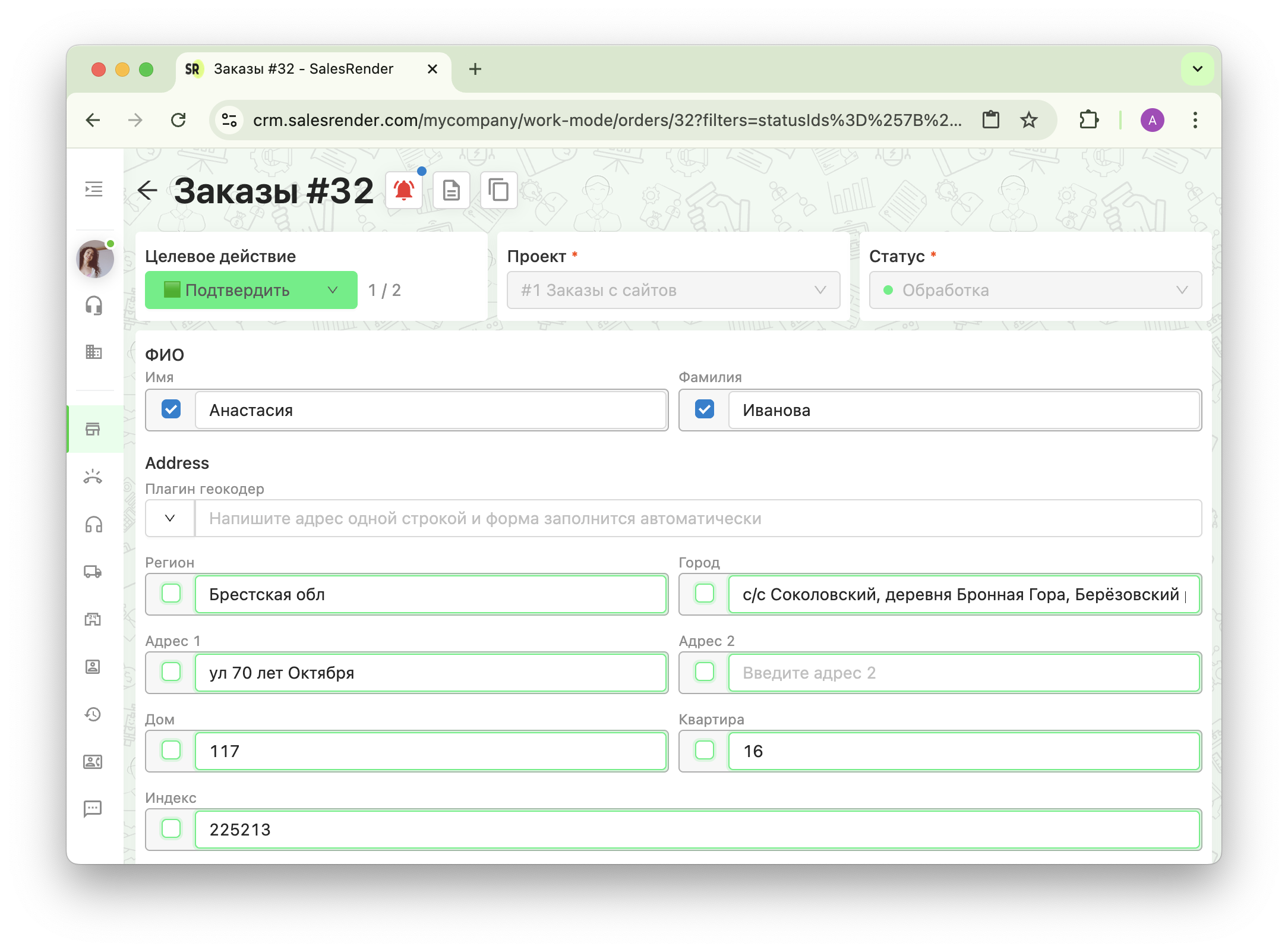Open the hang-up phone calls icon
Screen dimensions: 1288x952
tap(93, 477)
